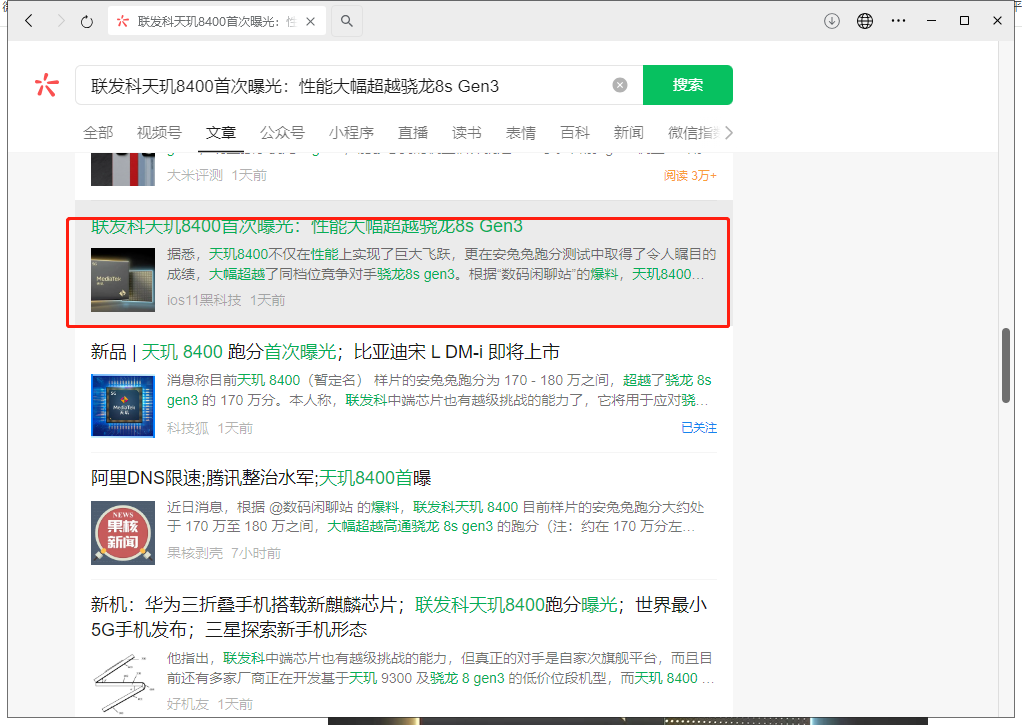This screenshot has height=725, width=1022.
Task: Open the 表情 tab
Action: click(x=521, y=133)
